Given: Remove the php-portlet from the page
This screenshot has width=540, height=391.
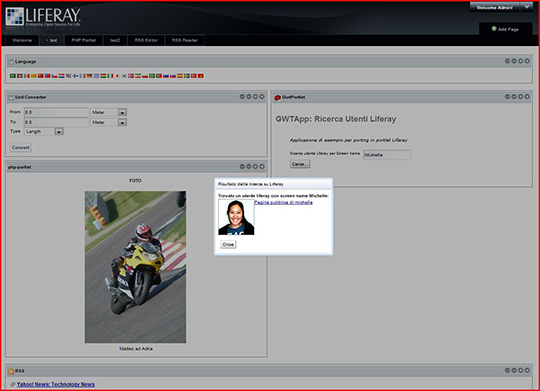Looking at the screenshot, I should pyautogui.click(x=262, y=166).
